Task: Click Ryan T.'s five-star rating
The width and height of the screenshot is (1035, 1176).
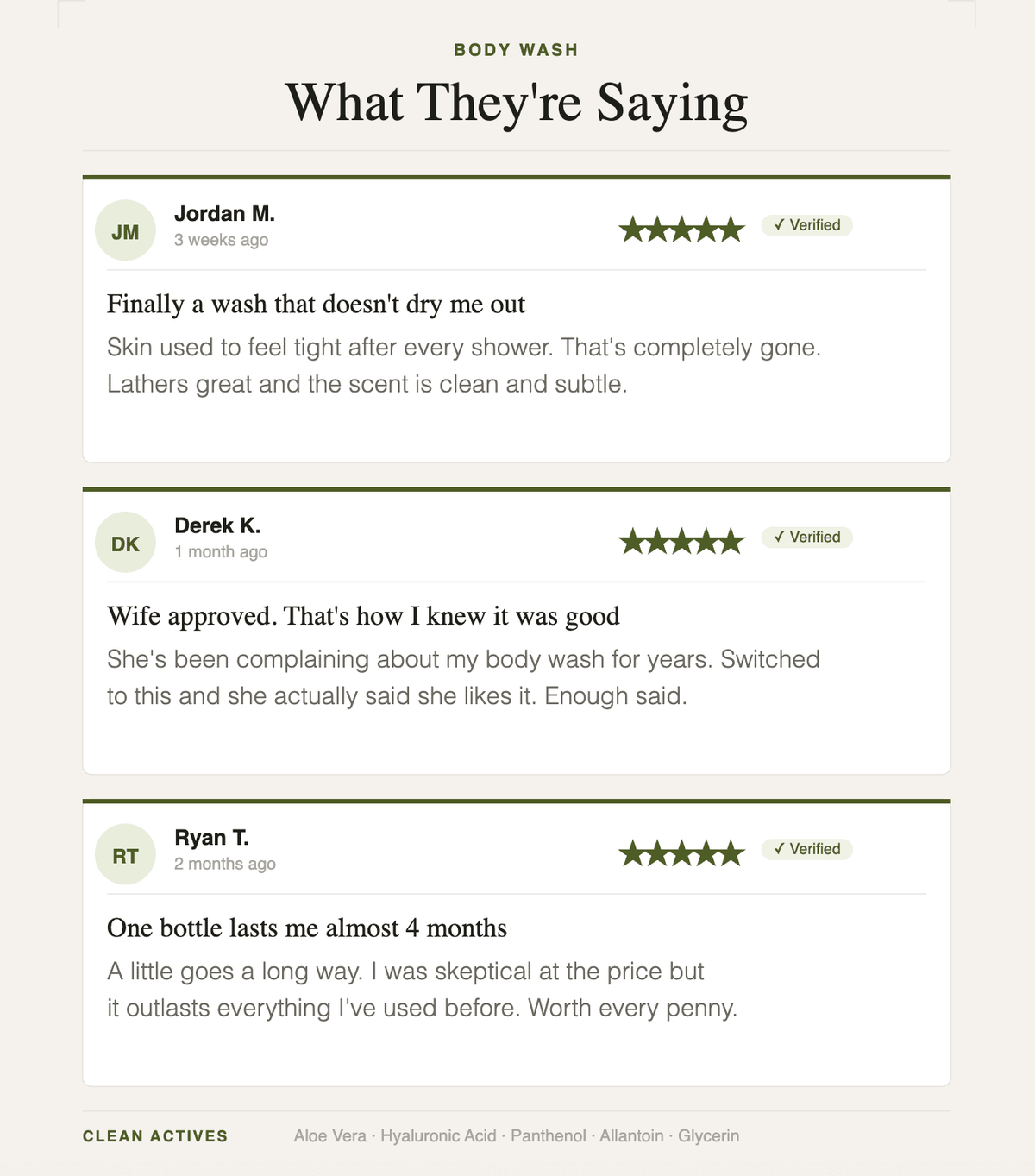Action: pyautogui.click(x=681, y=853)
